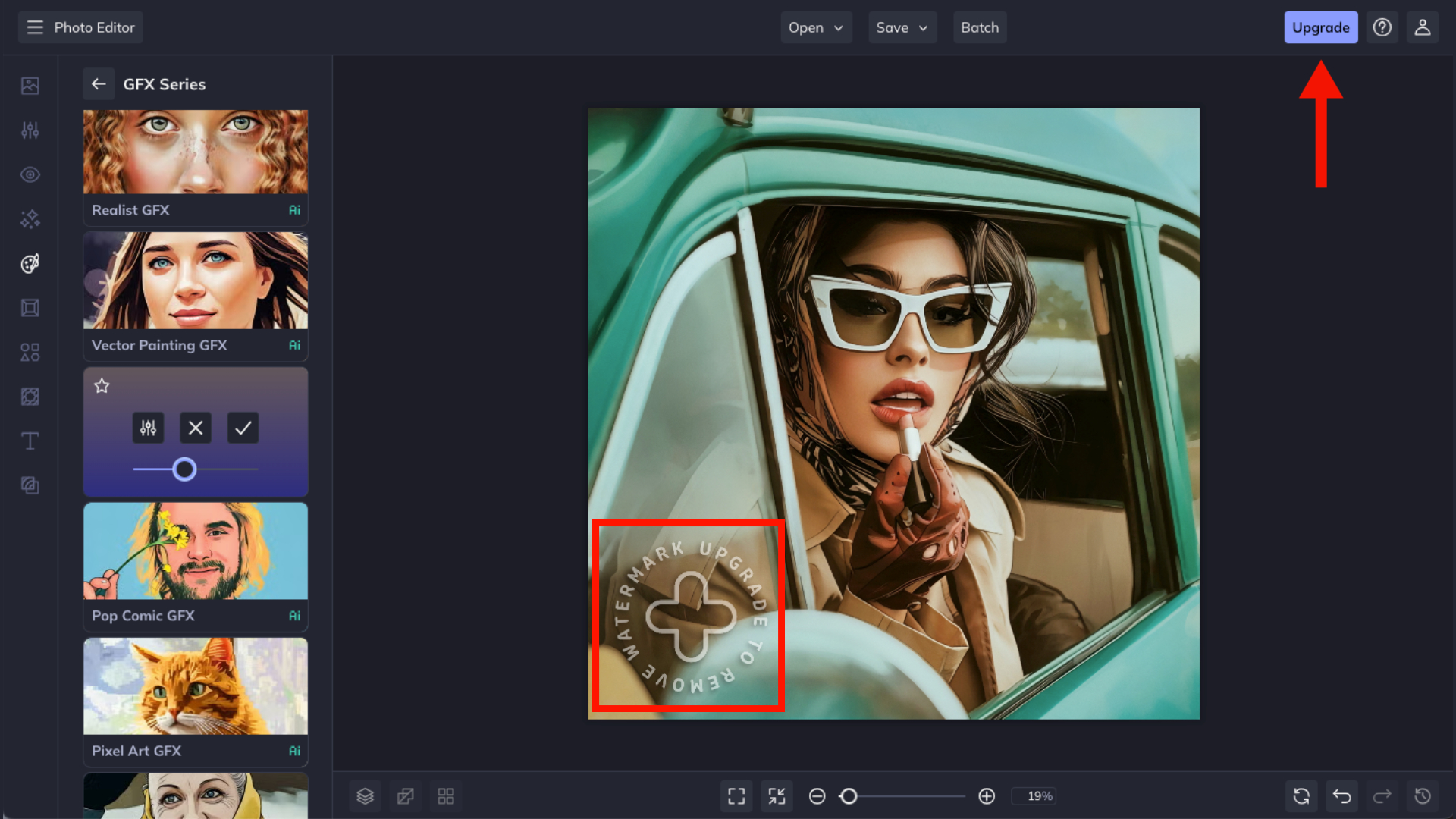Click the Layers icon in bottom bar
This screenshot has width=1456, height=819.
[x=365, y=796]
